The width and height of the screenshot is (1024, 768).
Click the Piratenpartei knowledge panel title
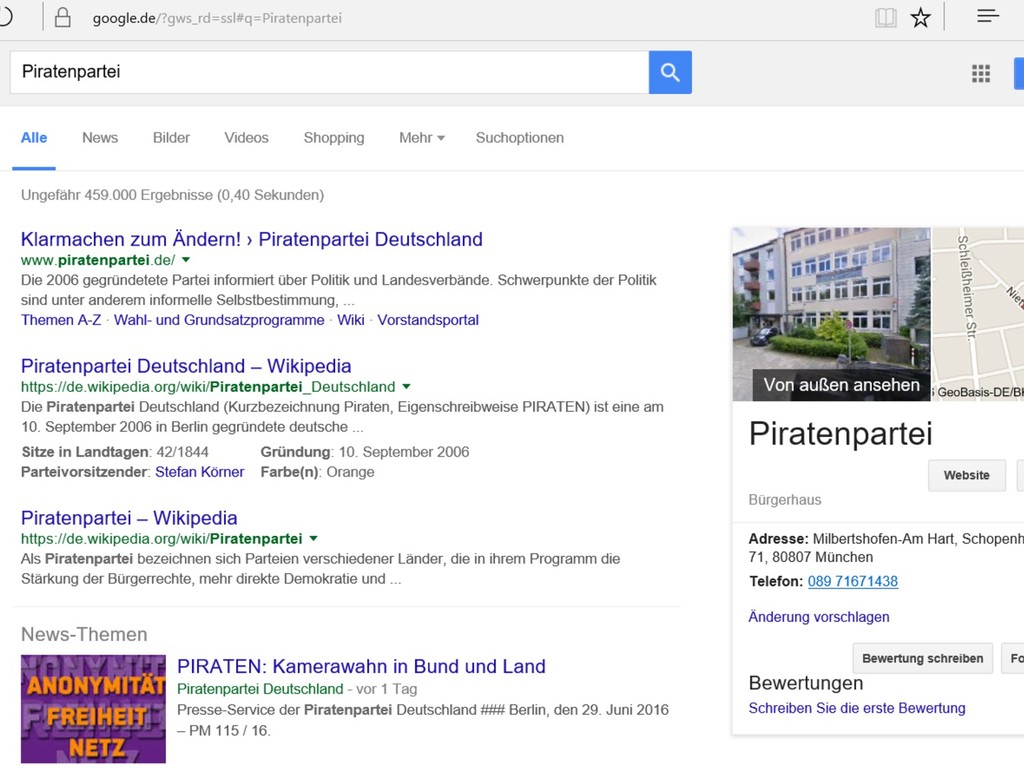840,434
